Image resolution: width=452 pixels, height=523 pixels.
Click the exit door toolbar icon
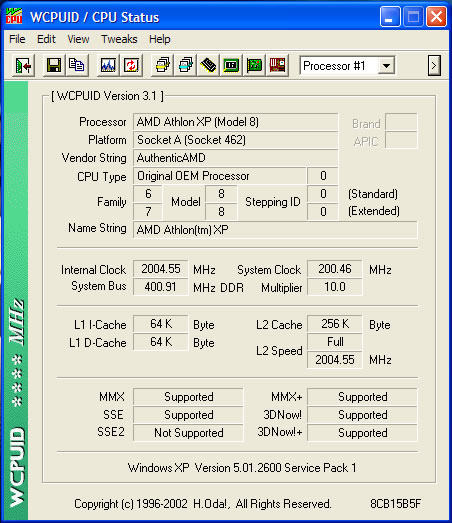(23, 65)
